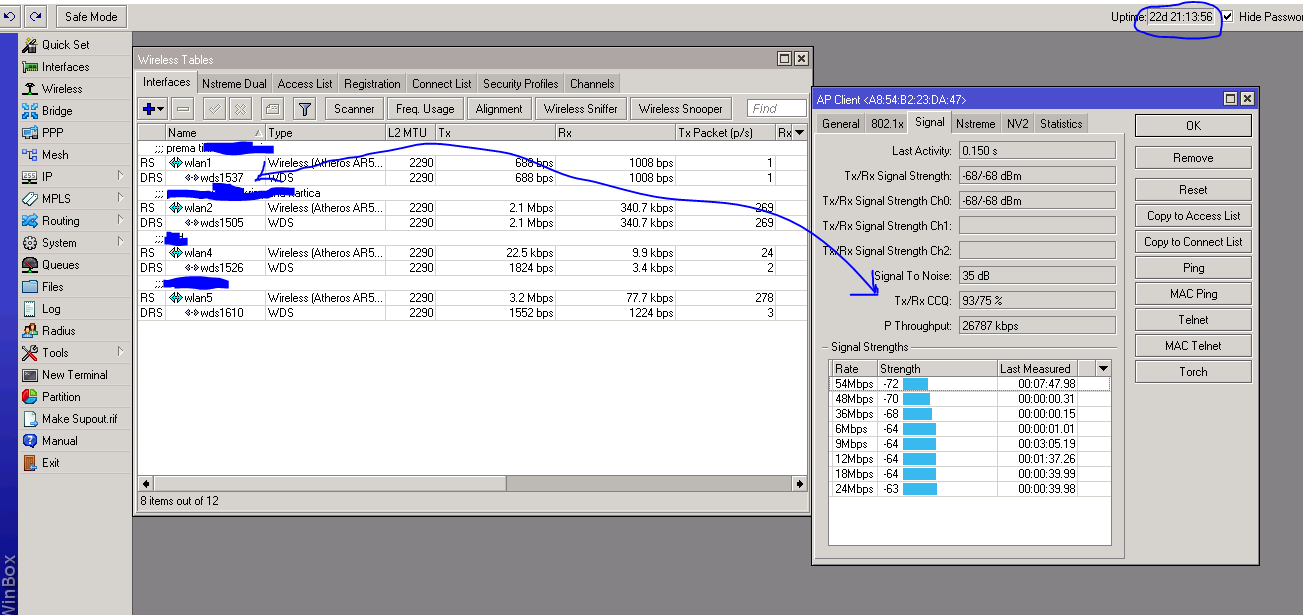The height and width of the screenshot is (615, 1303).
Task: Click the minus remove icon
Action: tap(182, 109)
